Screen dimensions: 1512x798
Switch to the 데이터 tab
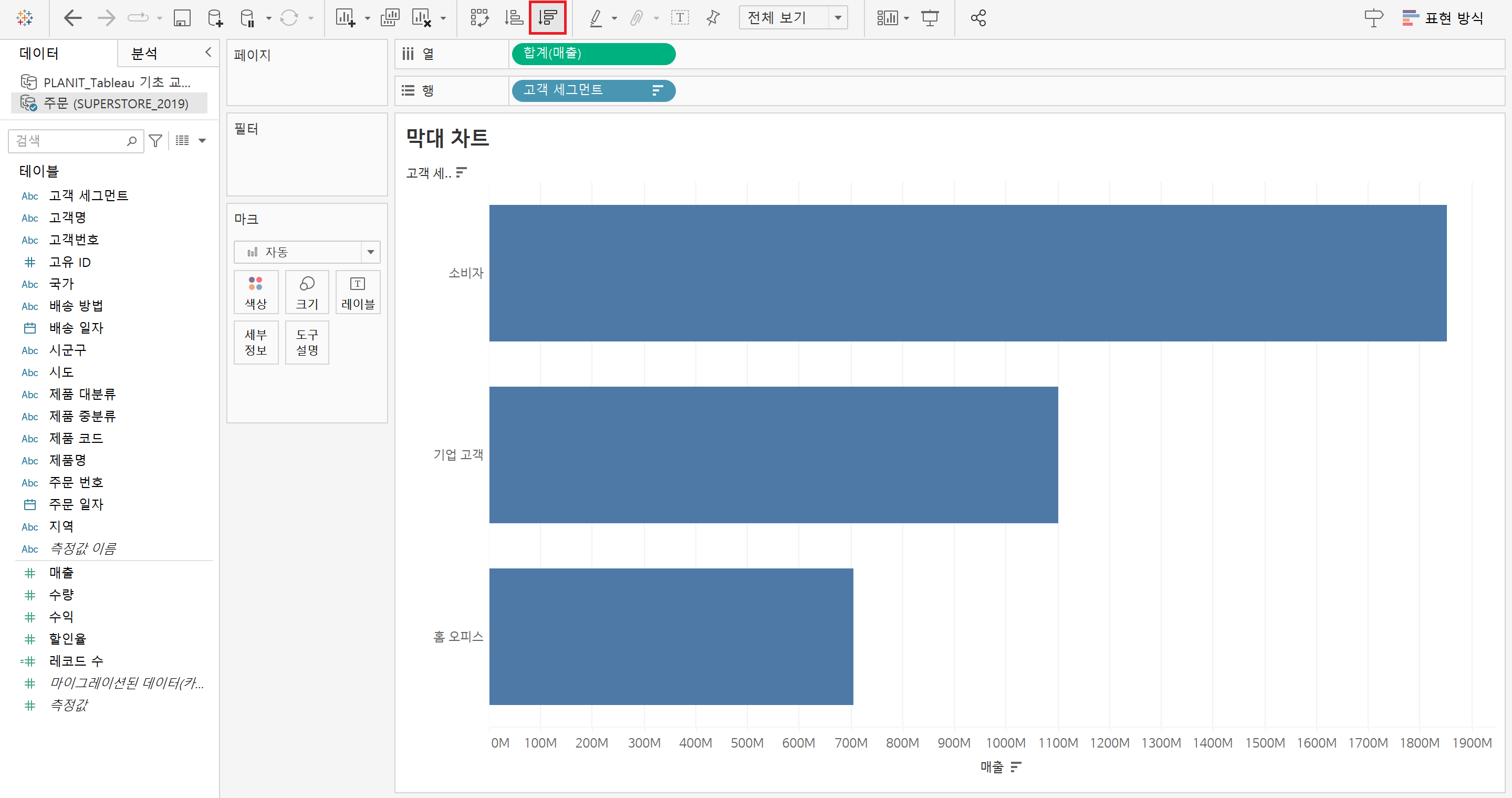pyautogui.click(x=39, y=54)
